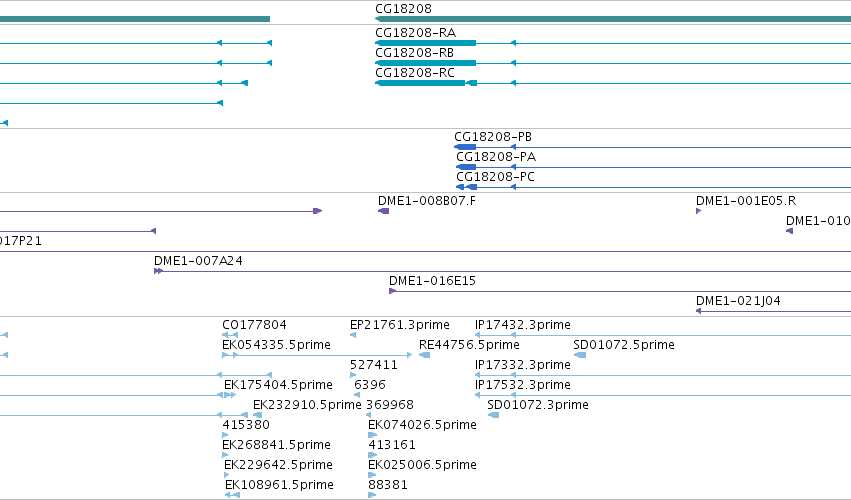Click the CO177804 arrow glyph
The image size is (851, 500).
coord(230,335)
